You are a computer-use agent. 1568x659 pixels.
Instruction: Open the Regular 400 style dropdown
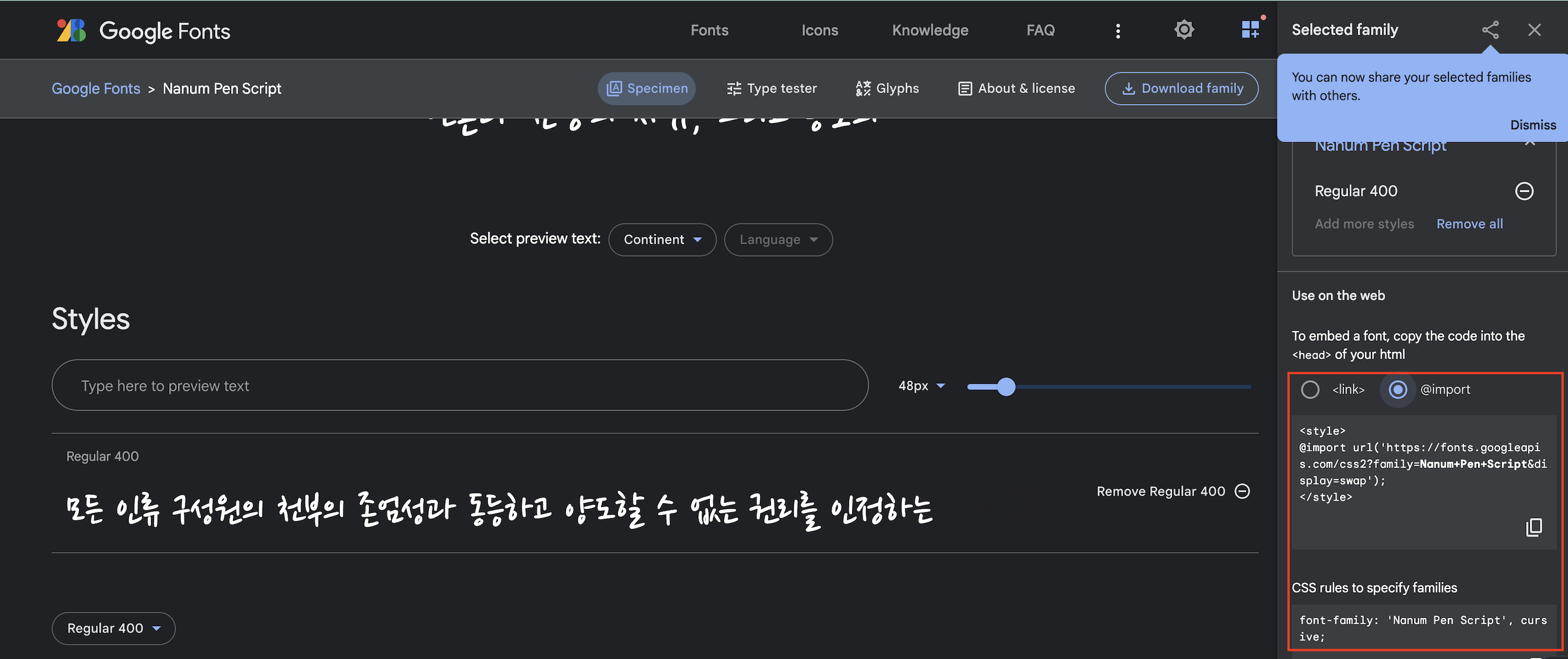[x=113, y=628]
